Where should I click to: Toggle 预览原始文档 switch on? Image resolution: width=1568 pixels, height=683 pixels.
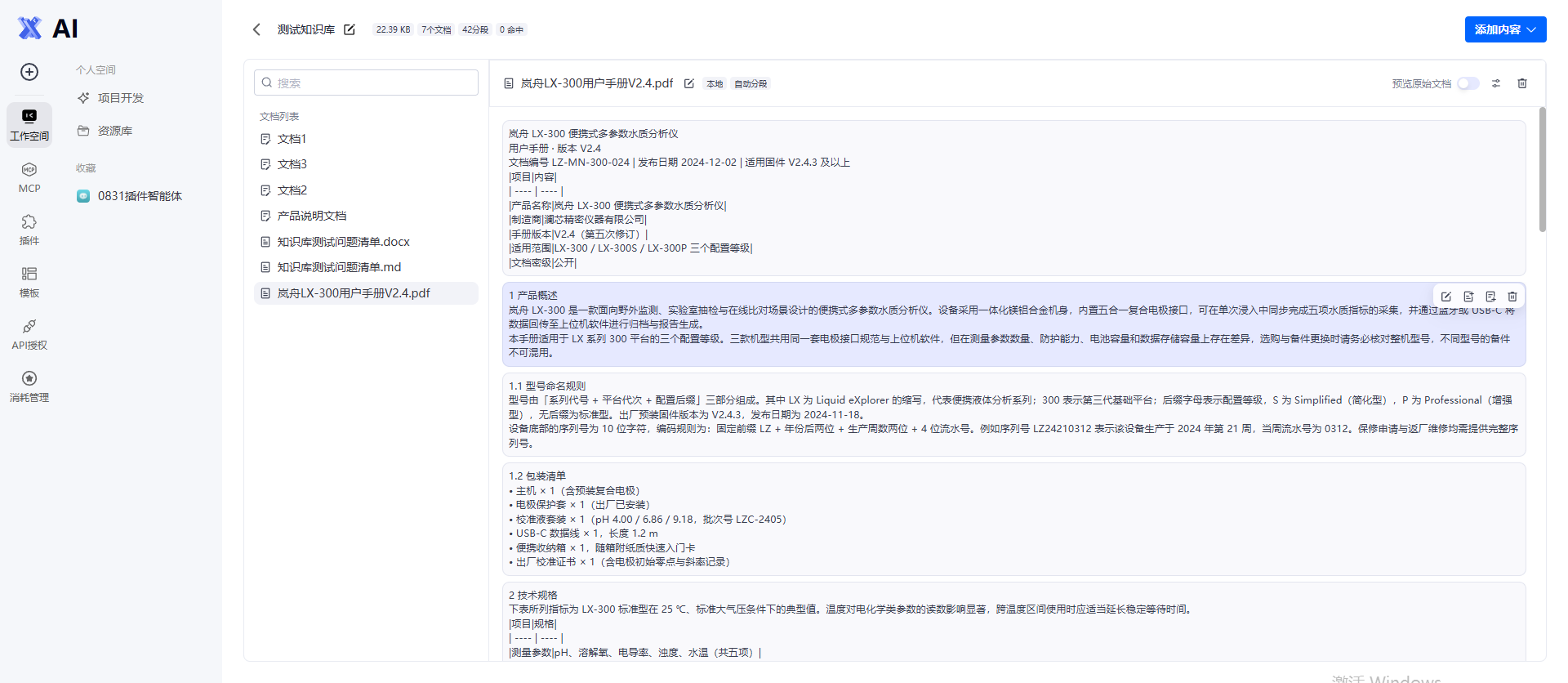(x=1468, y=83)
